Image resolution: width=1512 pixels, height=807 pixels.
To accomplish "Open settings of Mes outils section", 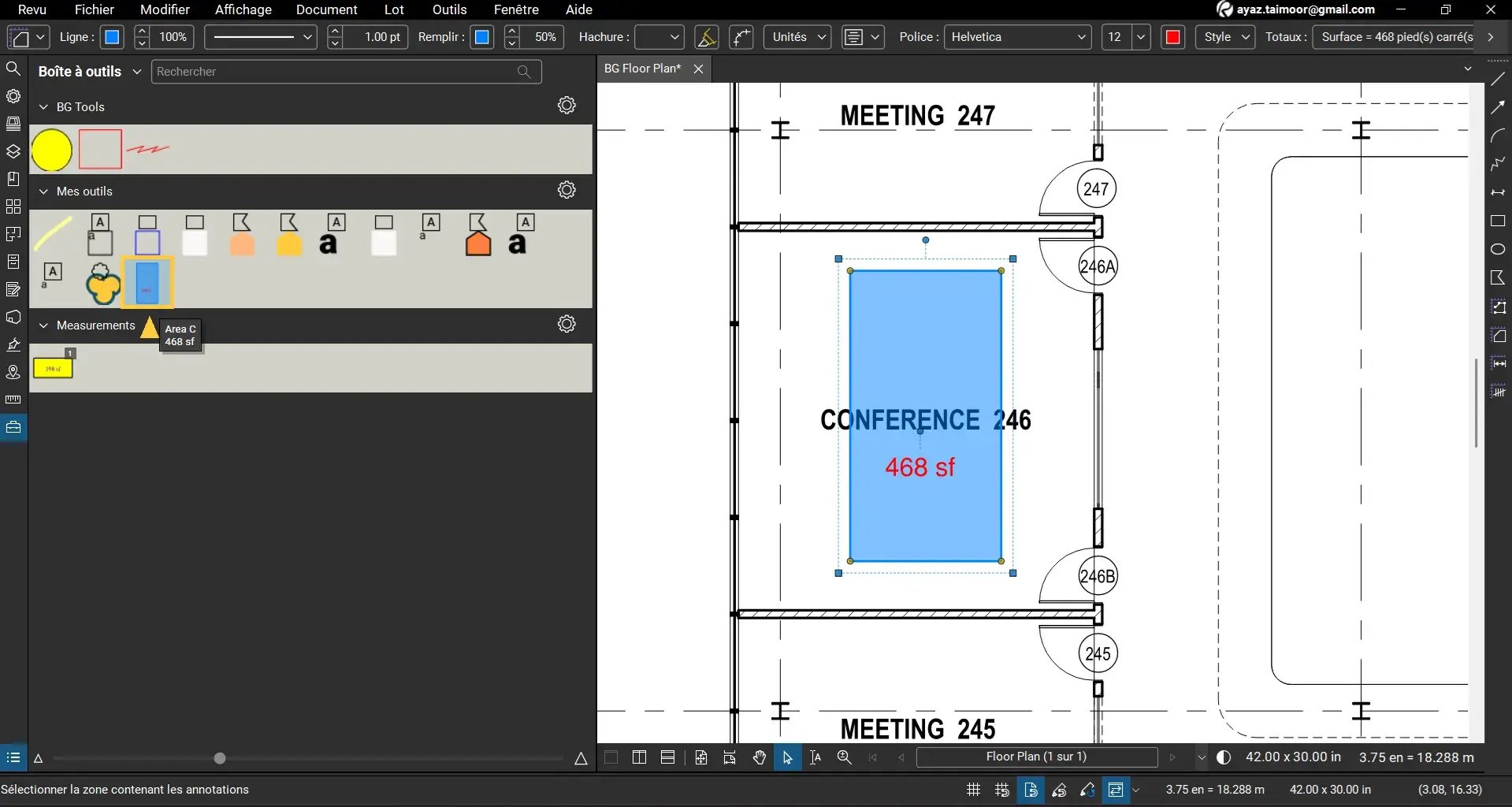I will (567, 190).
